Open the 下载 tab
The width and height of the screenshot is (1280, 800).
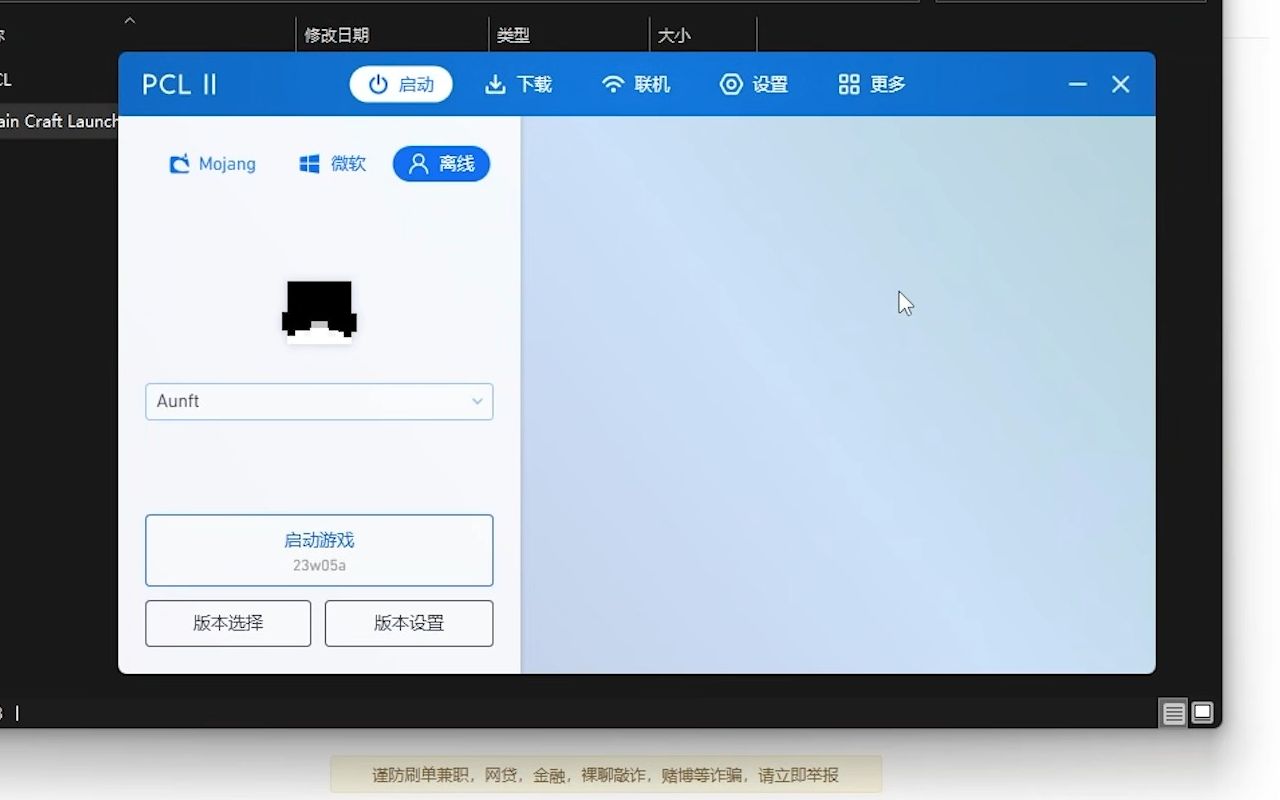518,84
